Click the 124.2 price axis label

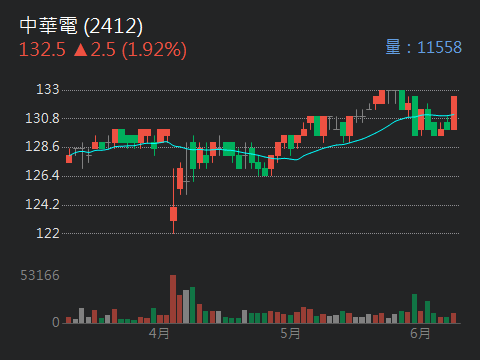coord(42,204)
